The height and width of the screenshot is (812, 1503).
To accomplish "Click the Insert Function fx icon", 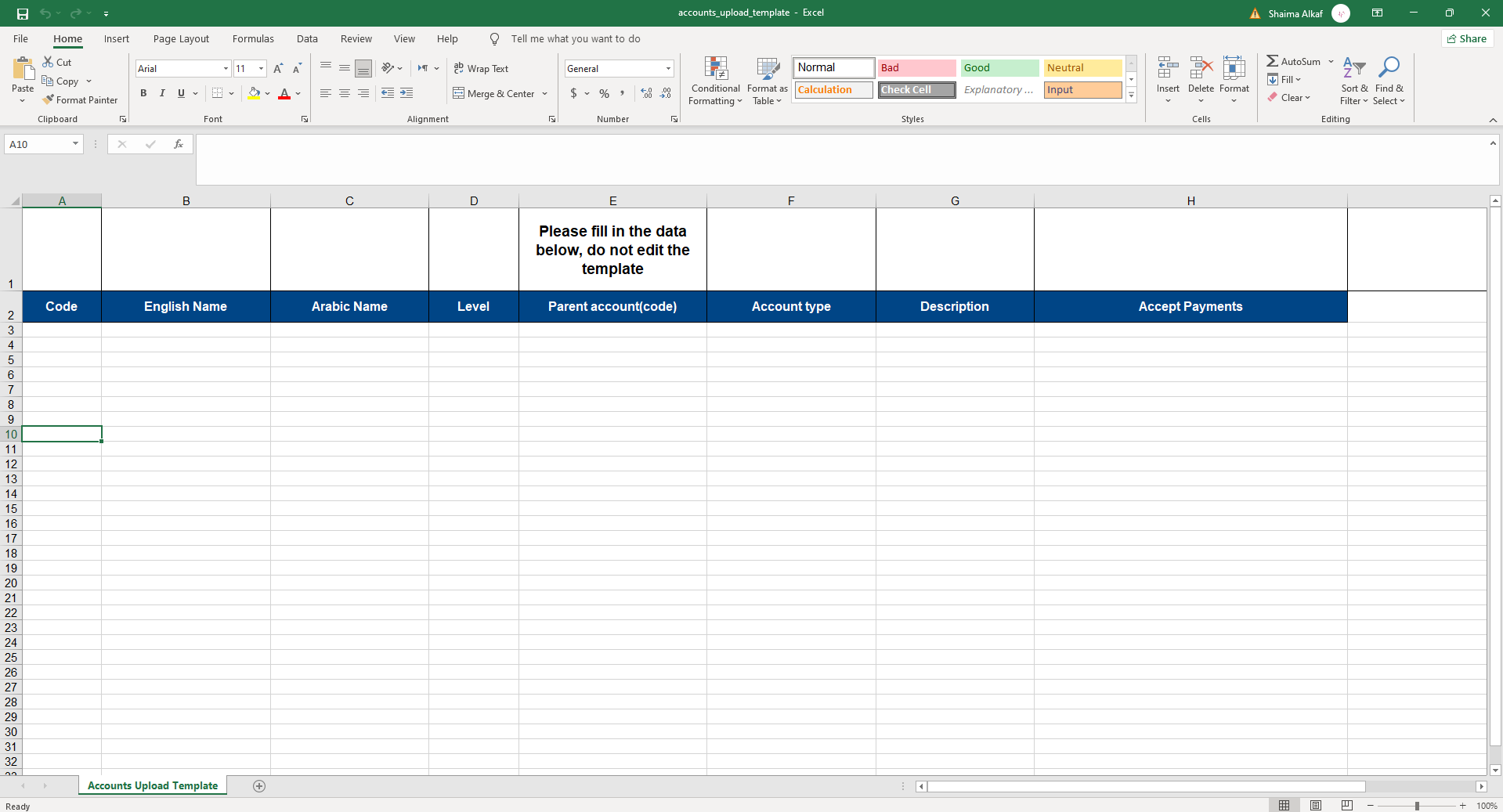I will pyautogui.click(x=179, y=144).
